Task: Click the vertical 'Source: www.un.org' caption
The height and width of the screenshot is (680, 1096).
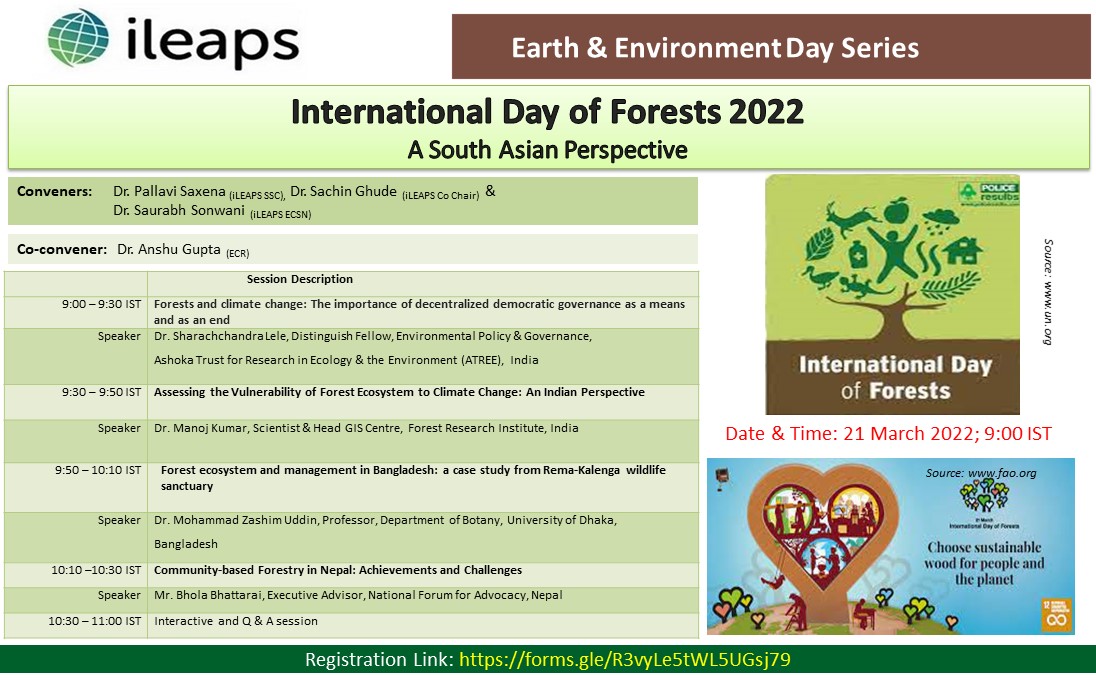Action: coord(1048,291)
